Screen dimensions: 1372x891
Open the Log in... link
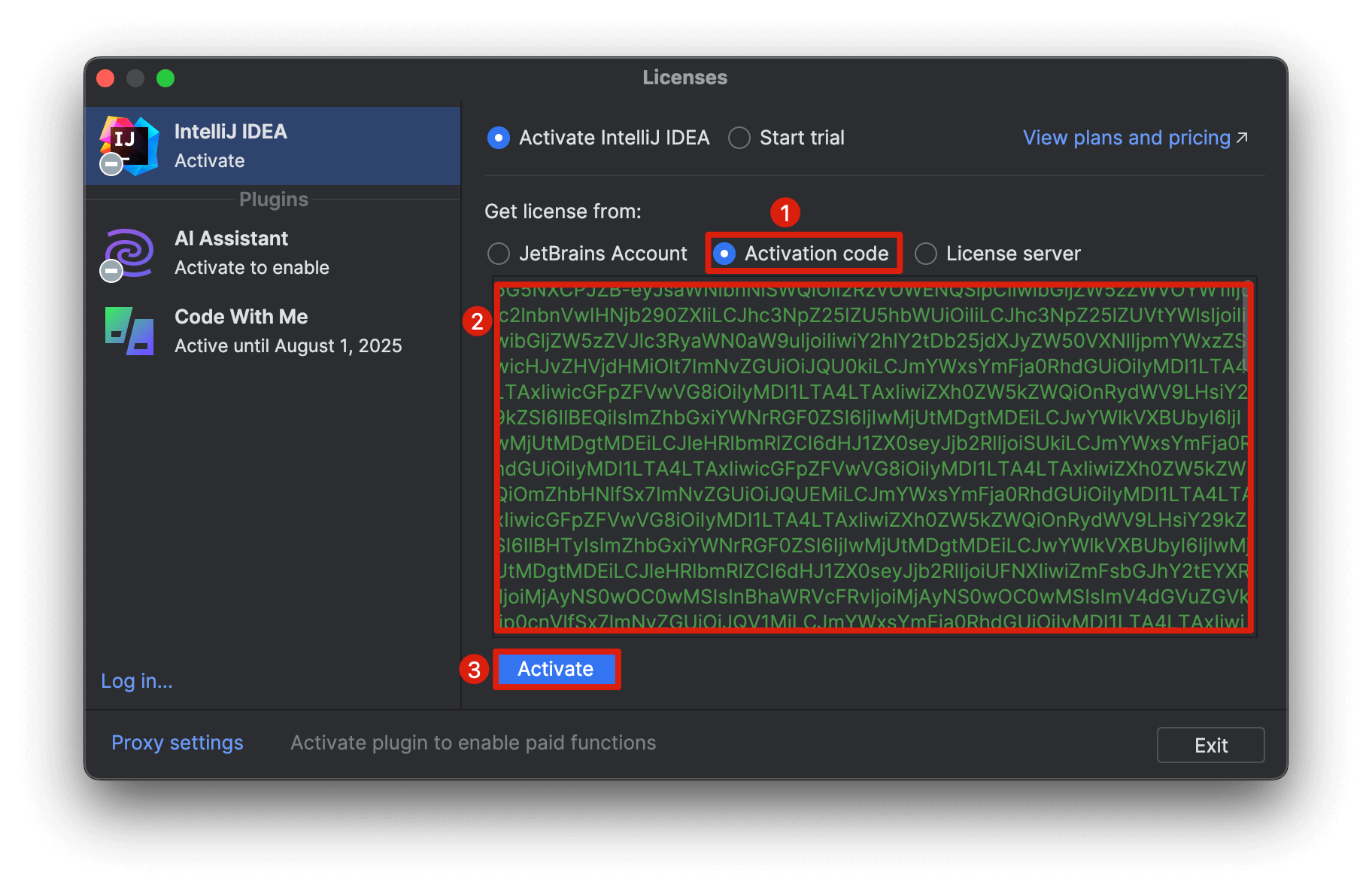click(137, 681)
